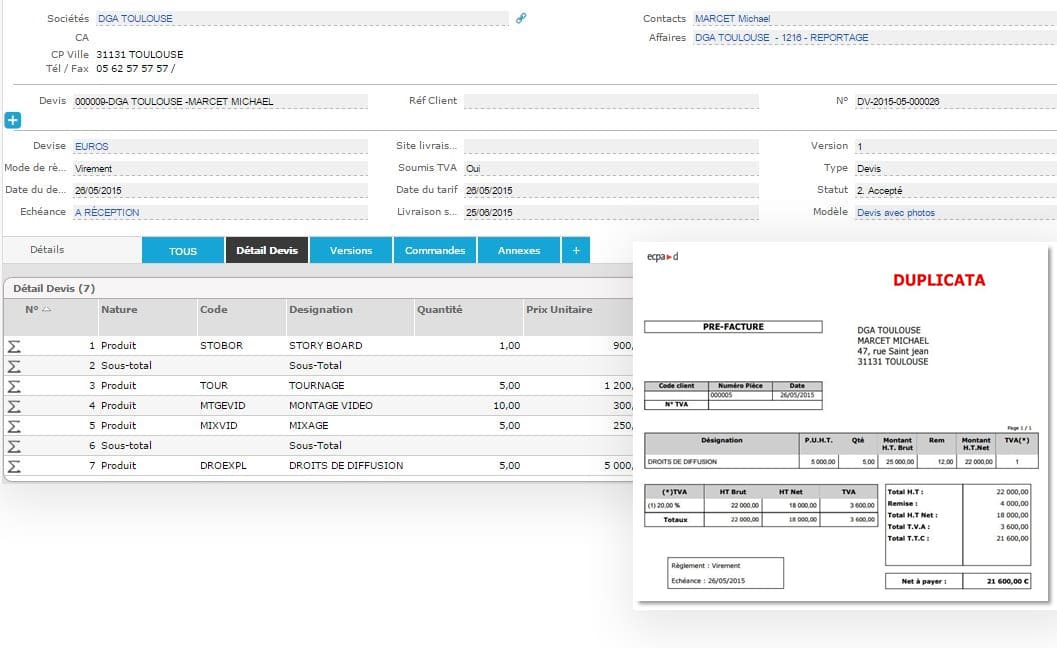Click sigma icon on MONTAGE VIDEO row

coord(14,407)
